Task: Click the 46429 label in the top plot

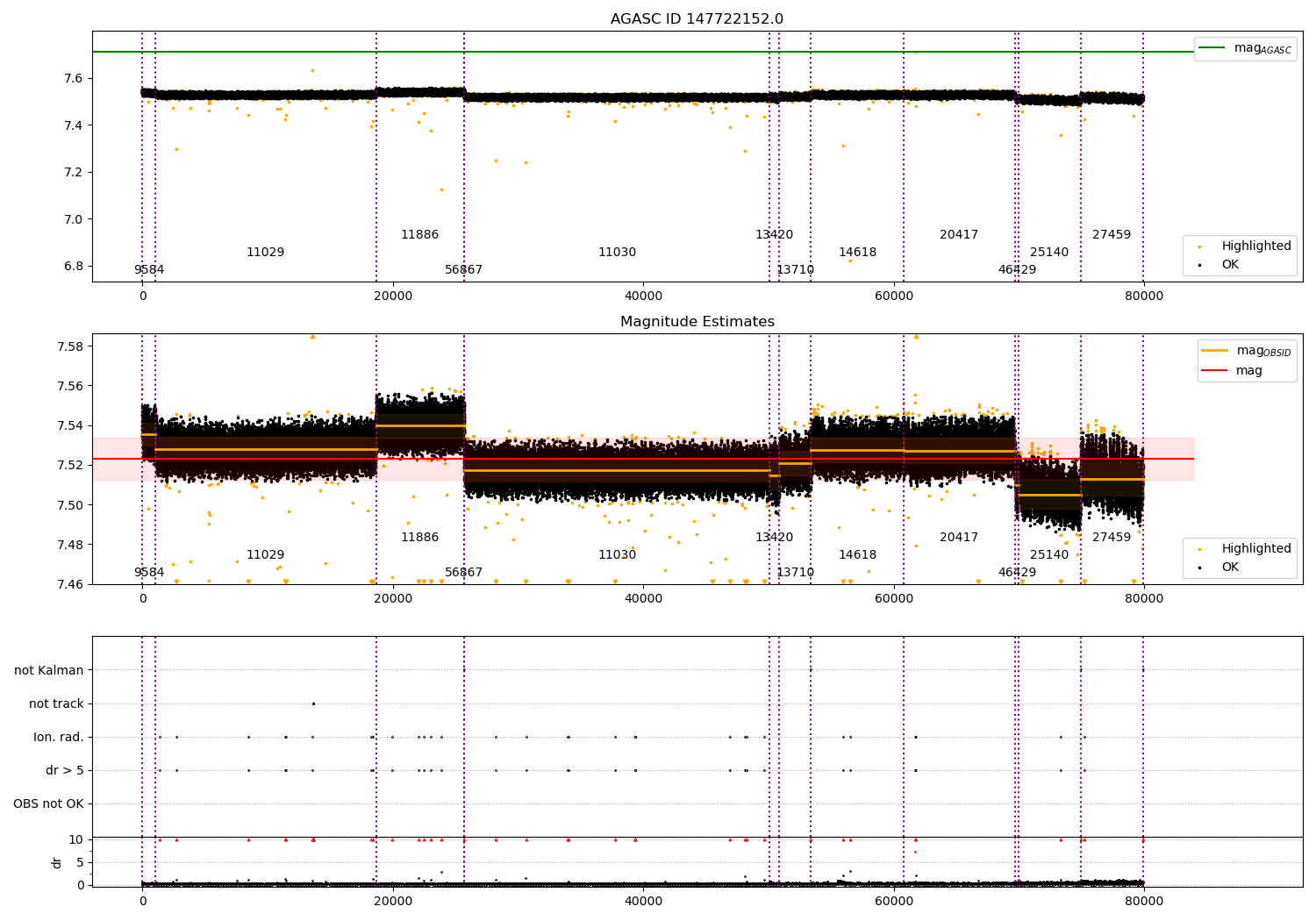Action: 1017,270
